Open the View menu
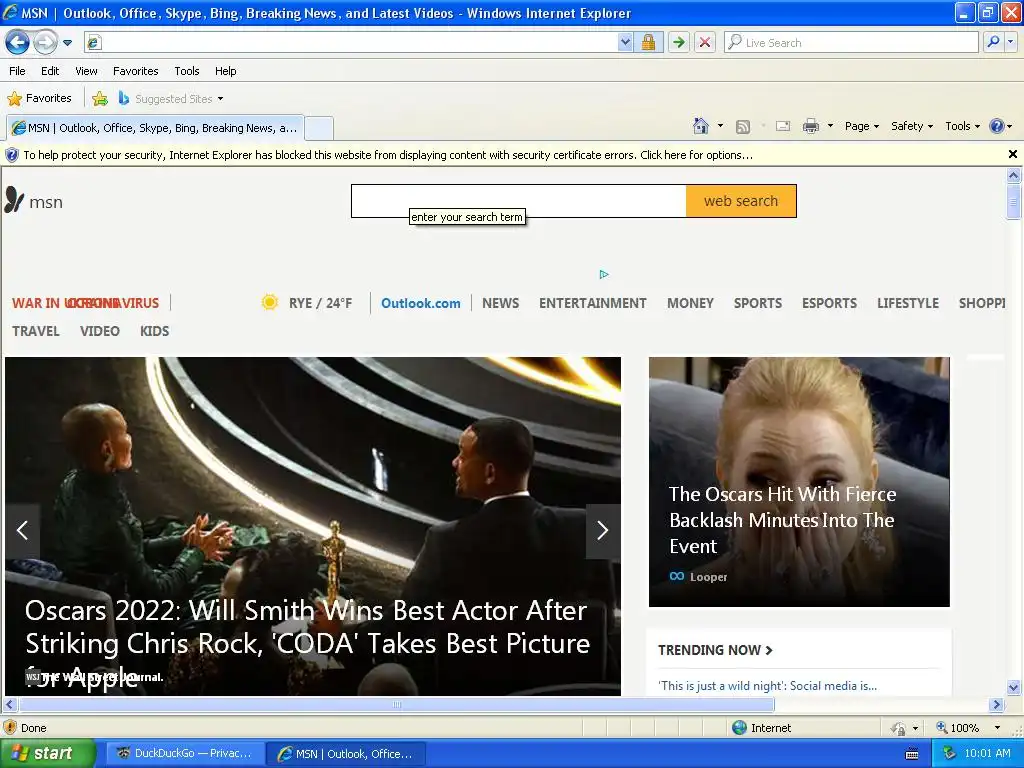The width and height of the screenshot is (1024, 768). click(86, 71)
